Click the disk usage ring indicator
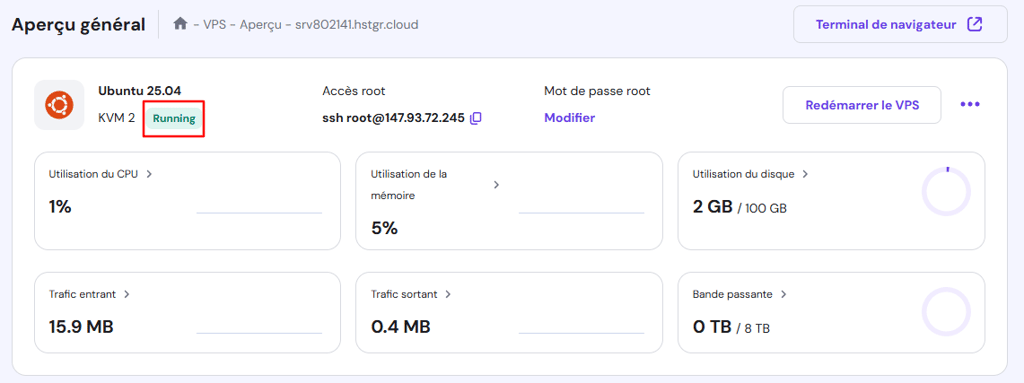Image resolution: width=1024 pixels, height=383 pixels. (x=946, y=192)
